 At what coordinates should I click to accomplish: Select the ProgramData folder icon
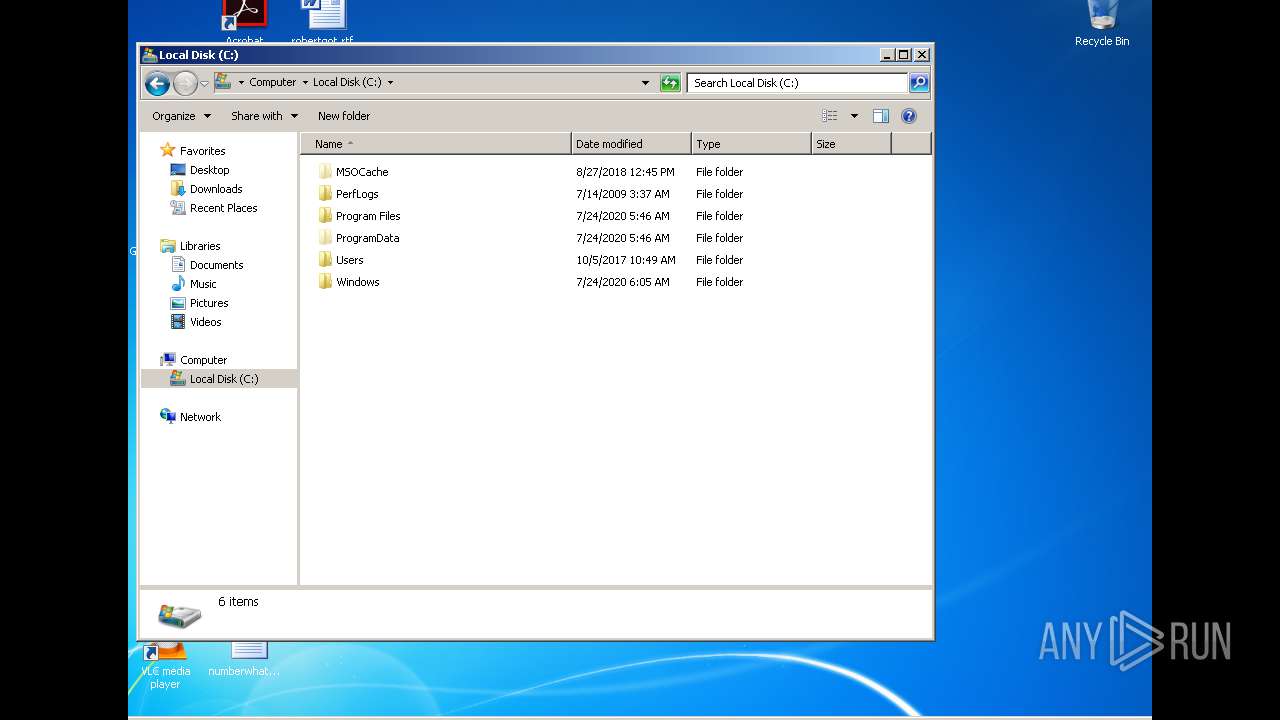325,238
